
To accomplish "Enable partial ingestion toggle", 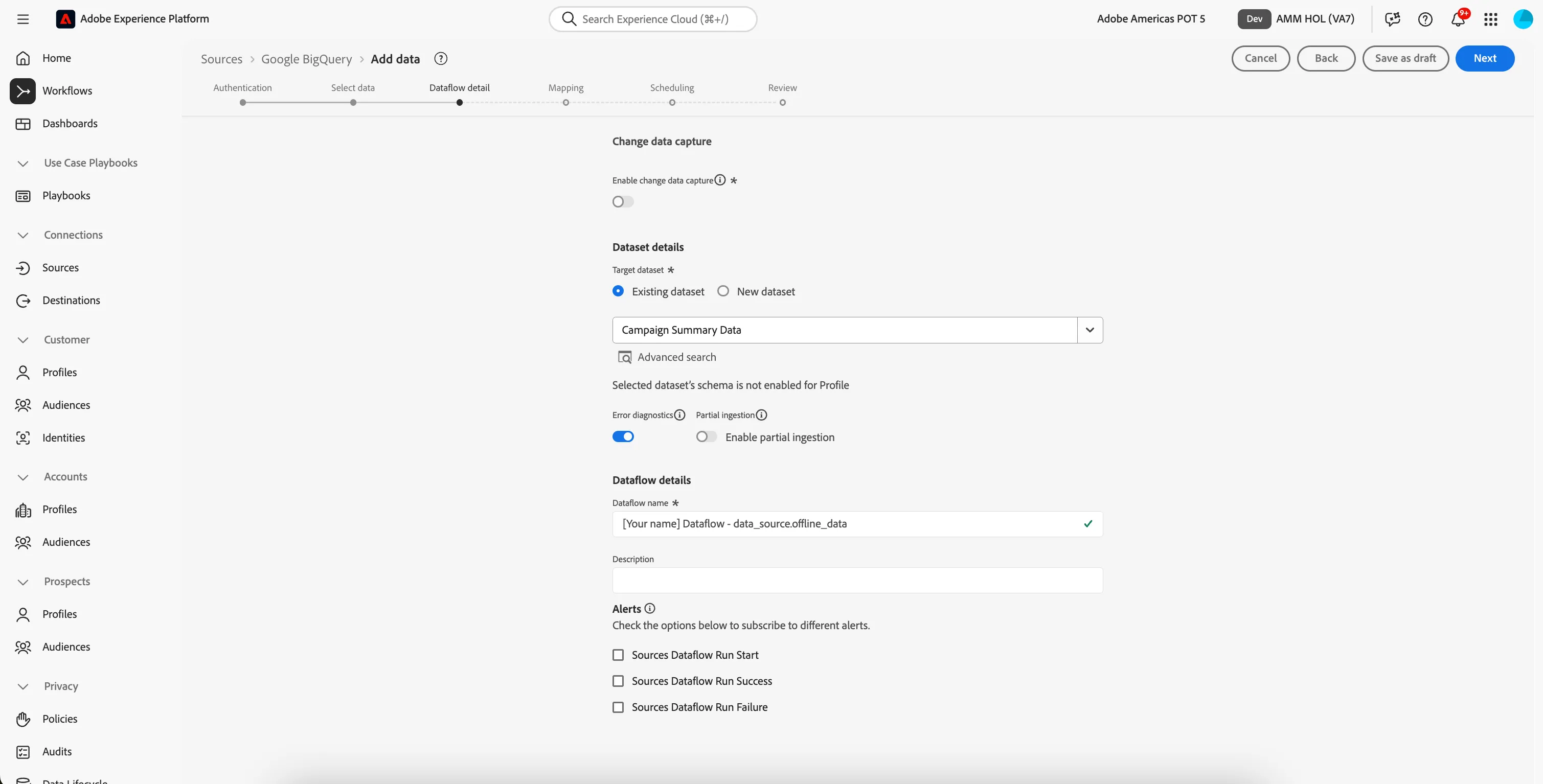I will click(x=706, y=436).
